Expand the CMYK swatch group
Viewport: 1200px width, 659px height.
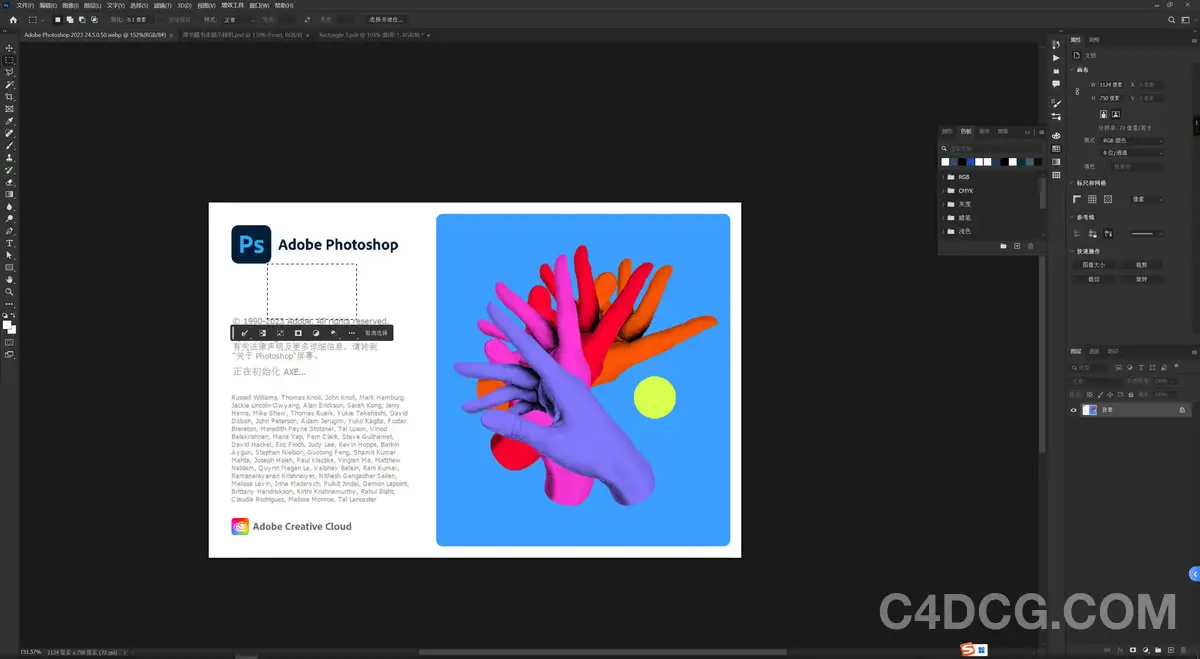coord(943,191)
